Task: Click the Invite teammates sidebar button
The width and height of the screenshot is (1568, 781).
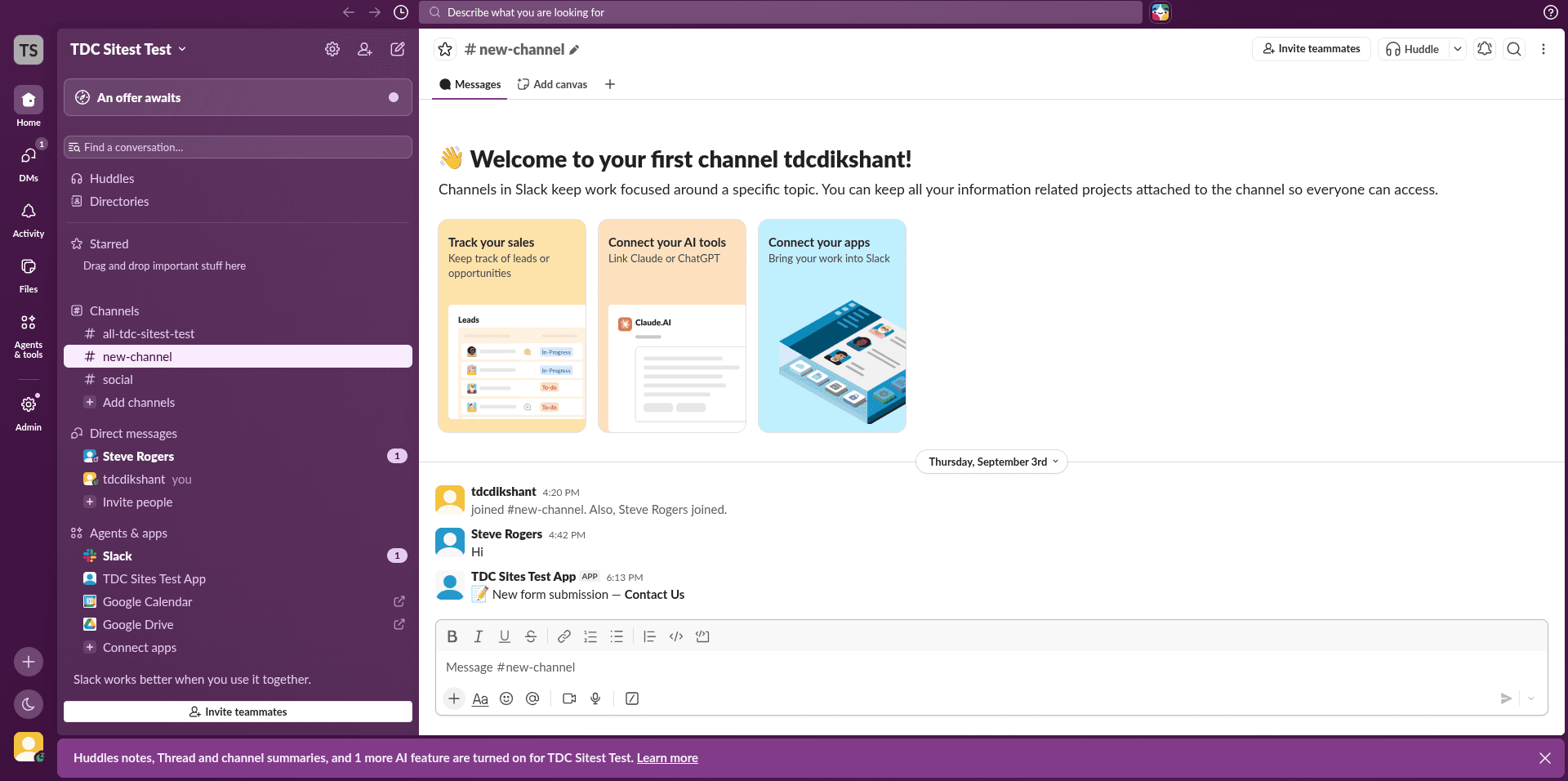Action: 238,712
